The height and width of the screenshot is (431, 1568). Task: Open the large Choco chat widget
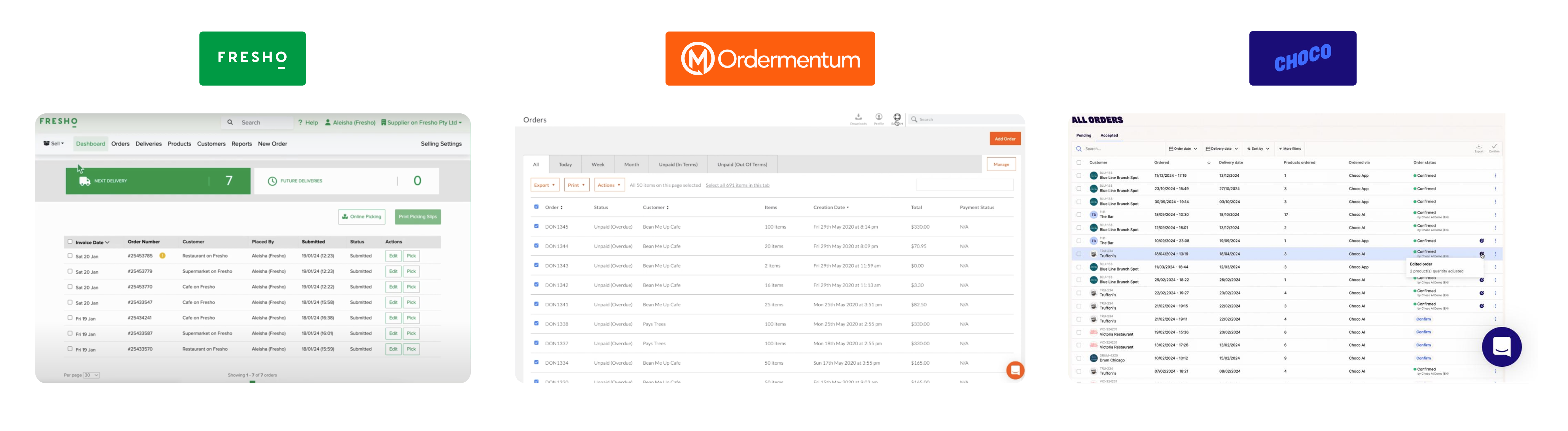click(x=1501, y=347)
